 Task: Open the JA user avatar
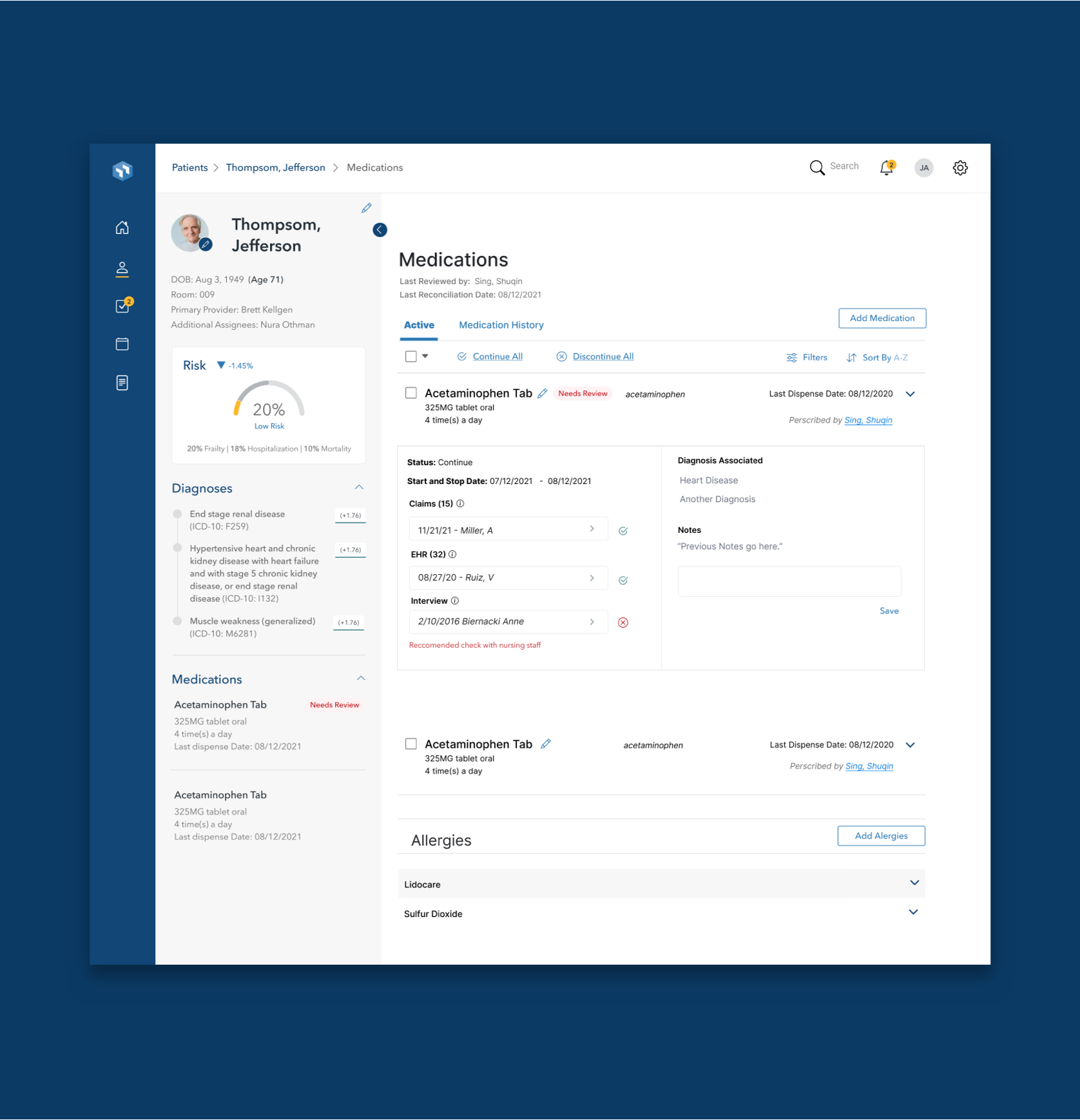click(x=923, y=168)
